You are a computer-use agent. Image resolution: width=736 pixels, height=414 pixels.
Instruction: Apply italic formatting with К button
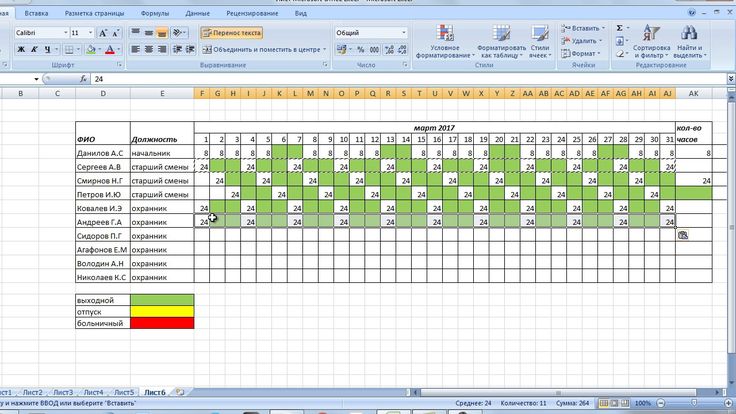pos(34,49)
